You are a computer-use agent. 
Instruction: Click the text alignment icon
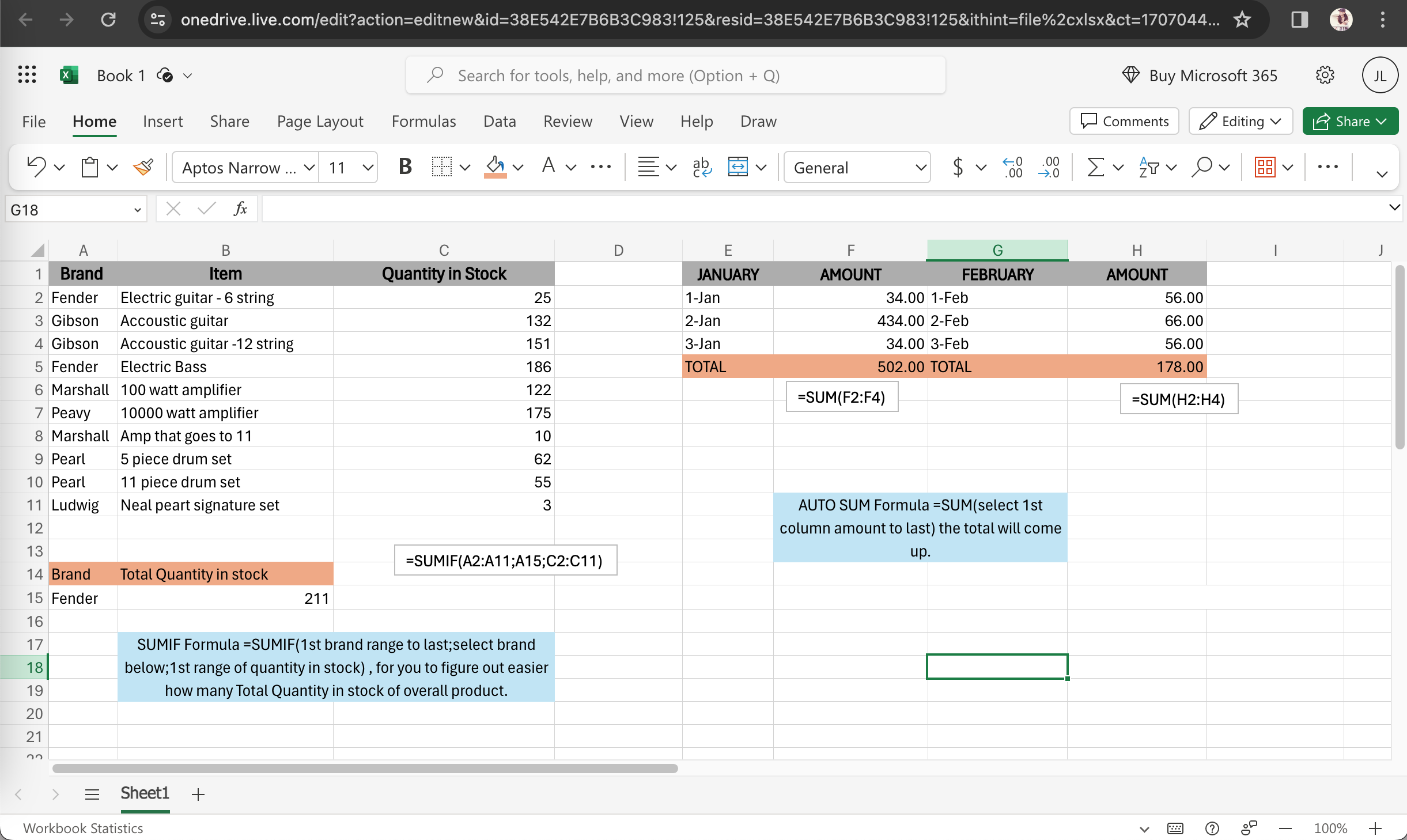coord(648,167)
